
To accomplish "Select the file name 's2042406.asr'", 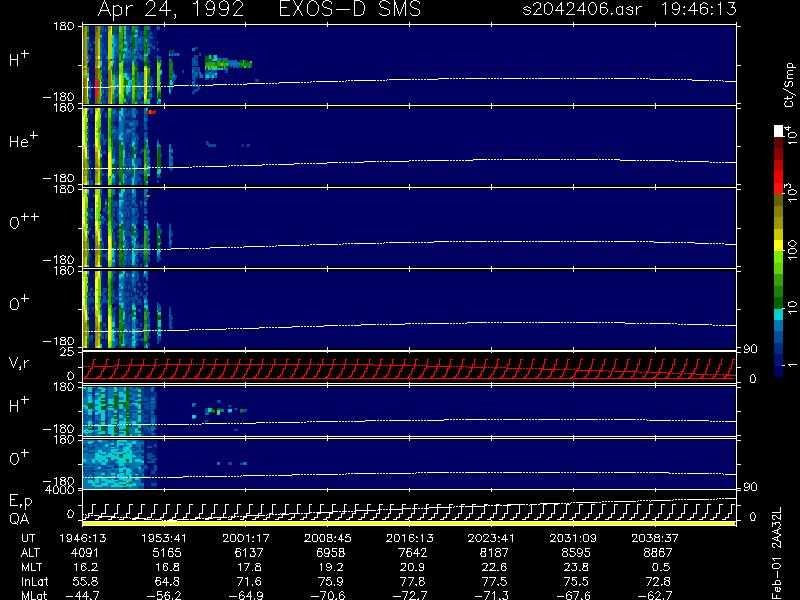I will (582, 9).
